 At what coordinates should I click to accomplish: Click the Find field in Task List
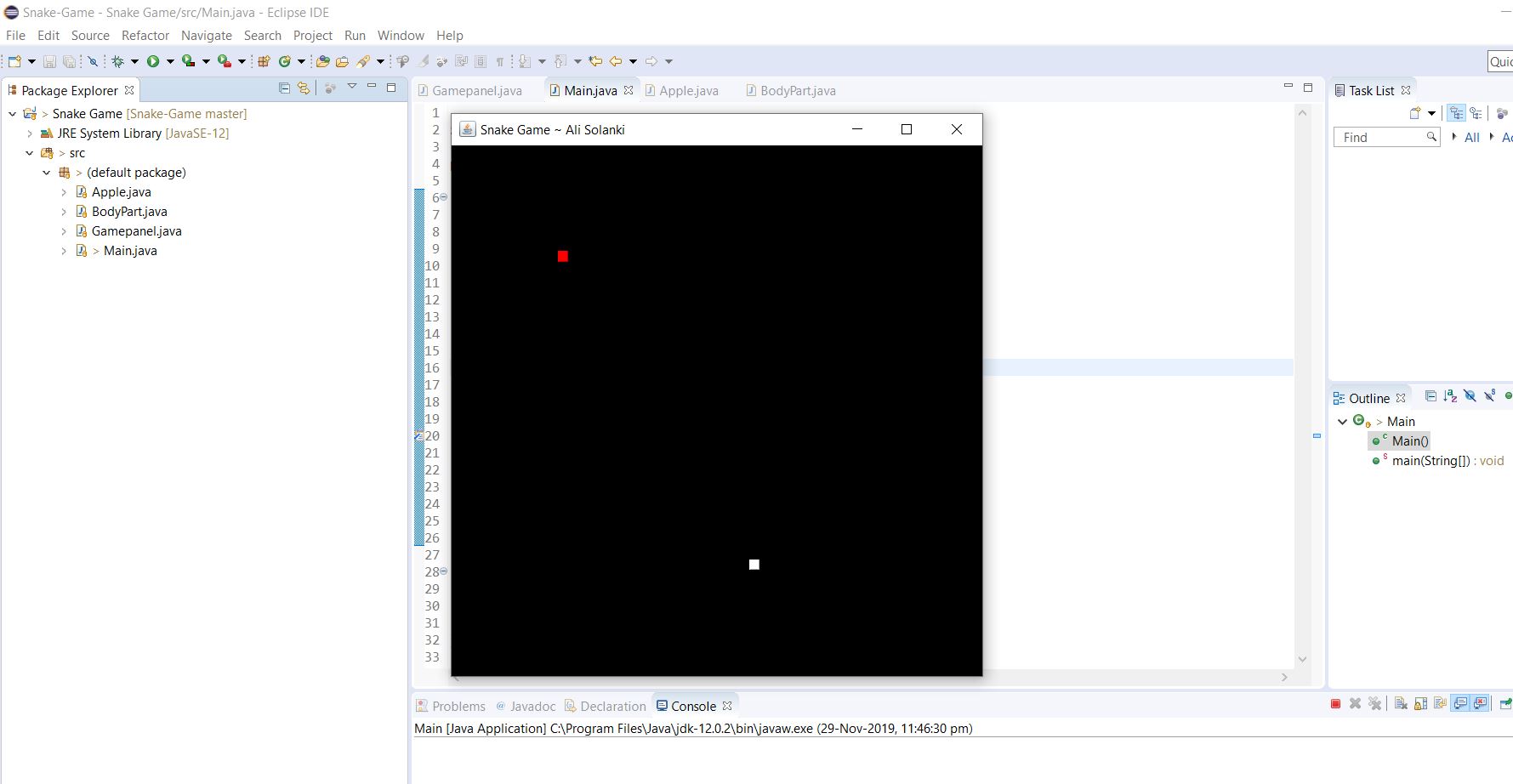pos(1379,138)
